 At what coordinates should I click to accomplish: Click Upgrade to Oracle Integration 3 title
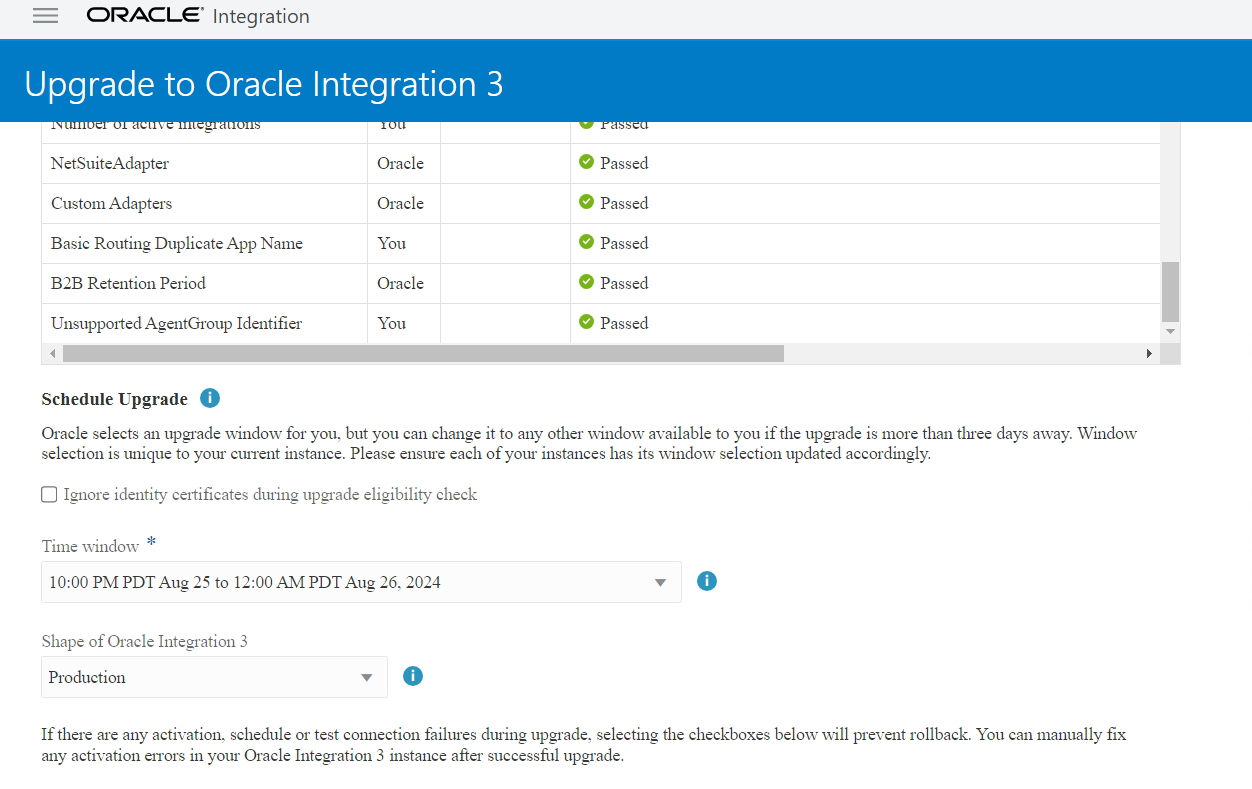pos(264,84)
